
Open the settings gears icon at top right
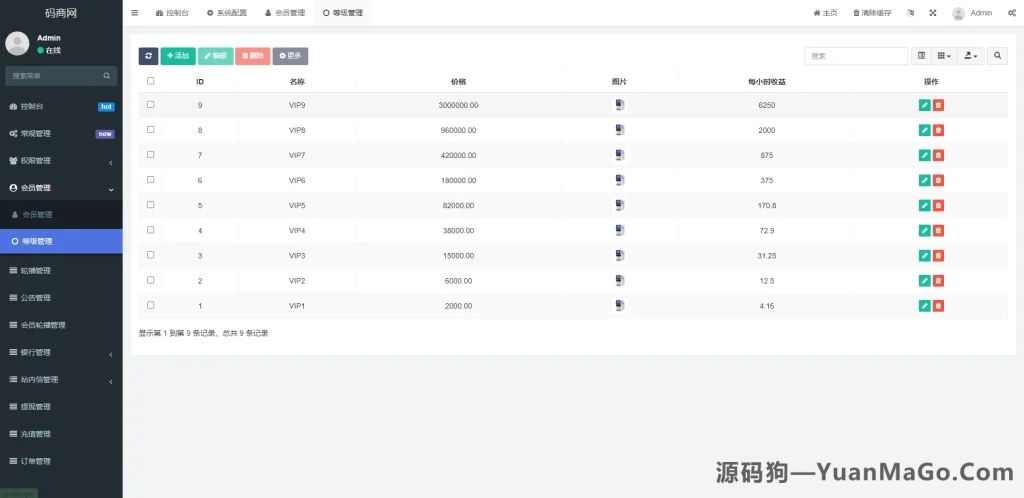(x=1011, y=13)
